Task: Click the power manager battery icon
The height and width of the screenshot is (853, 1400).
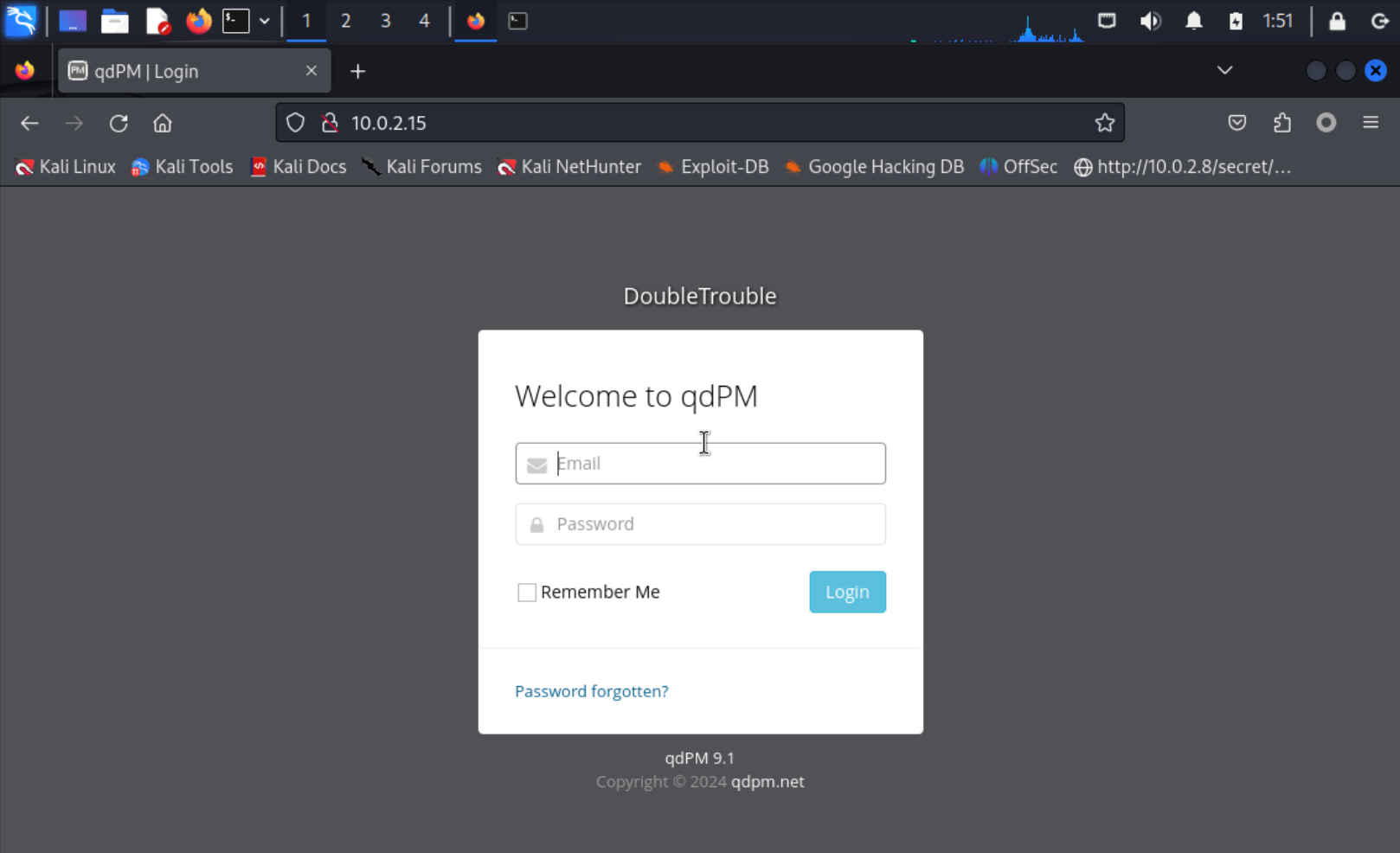Action: pos(1236,21)
